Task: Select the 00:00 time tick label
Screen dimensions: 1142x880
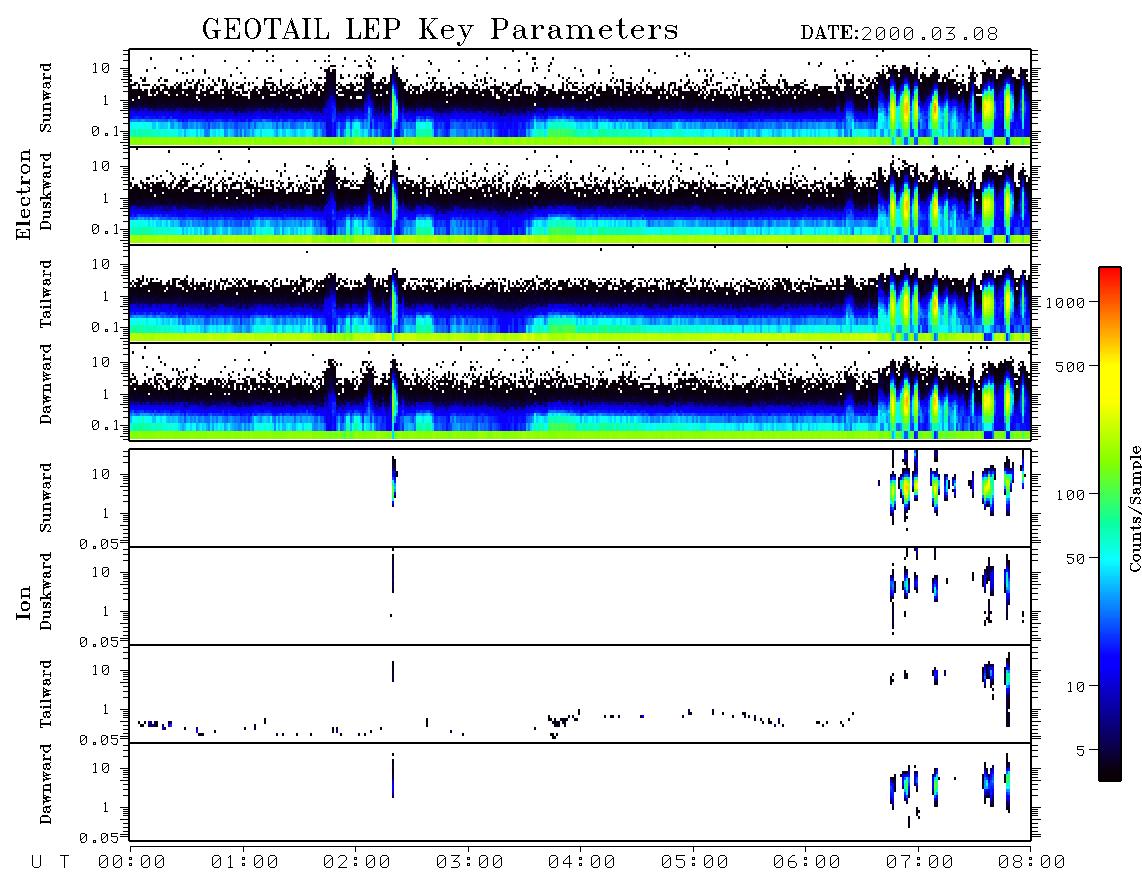Action: [132, 863]
